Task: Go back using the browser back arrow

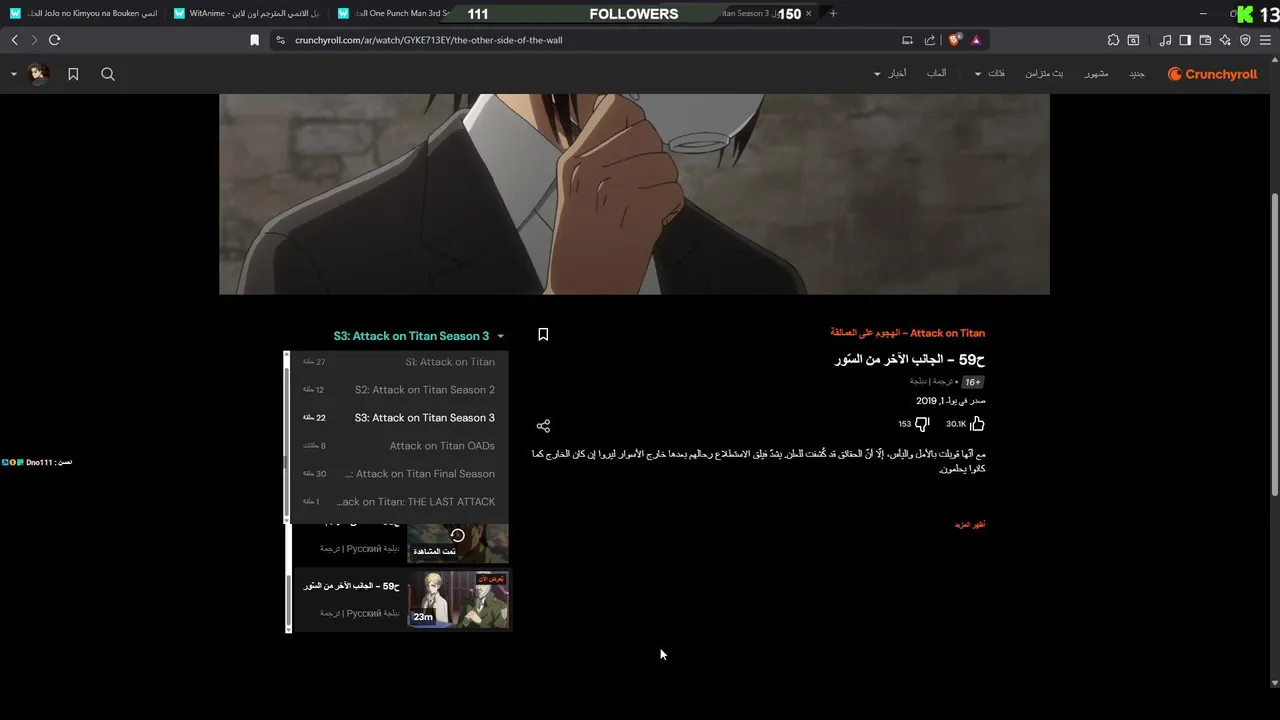Action: tap(14, 40)
